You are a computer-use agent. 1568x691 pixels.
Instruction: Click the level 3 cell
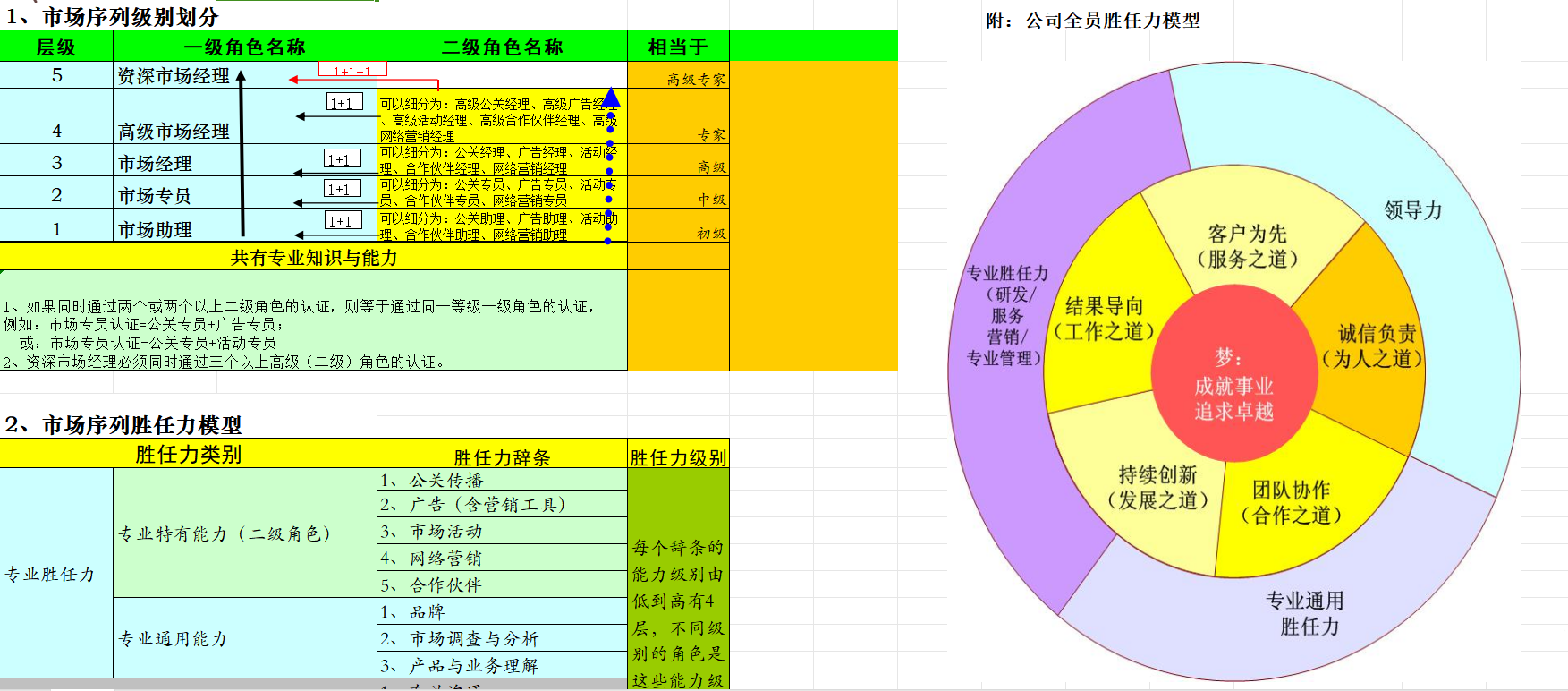[56, 161]
